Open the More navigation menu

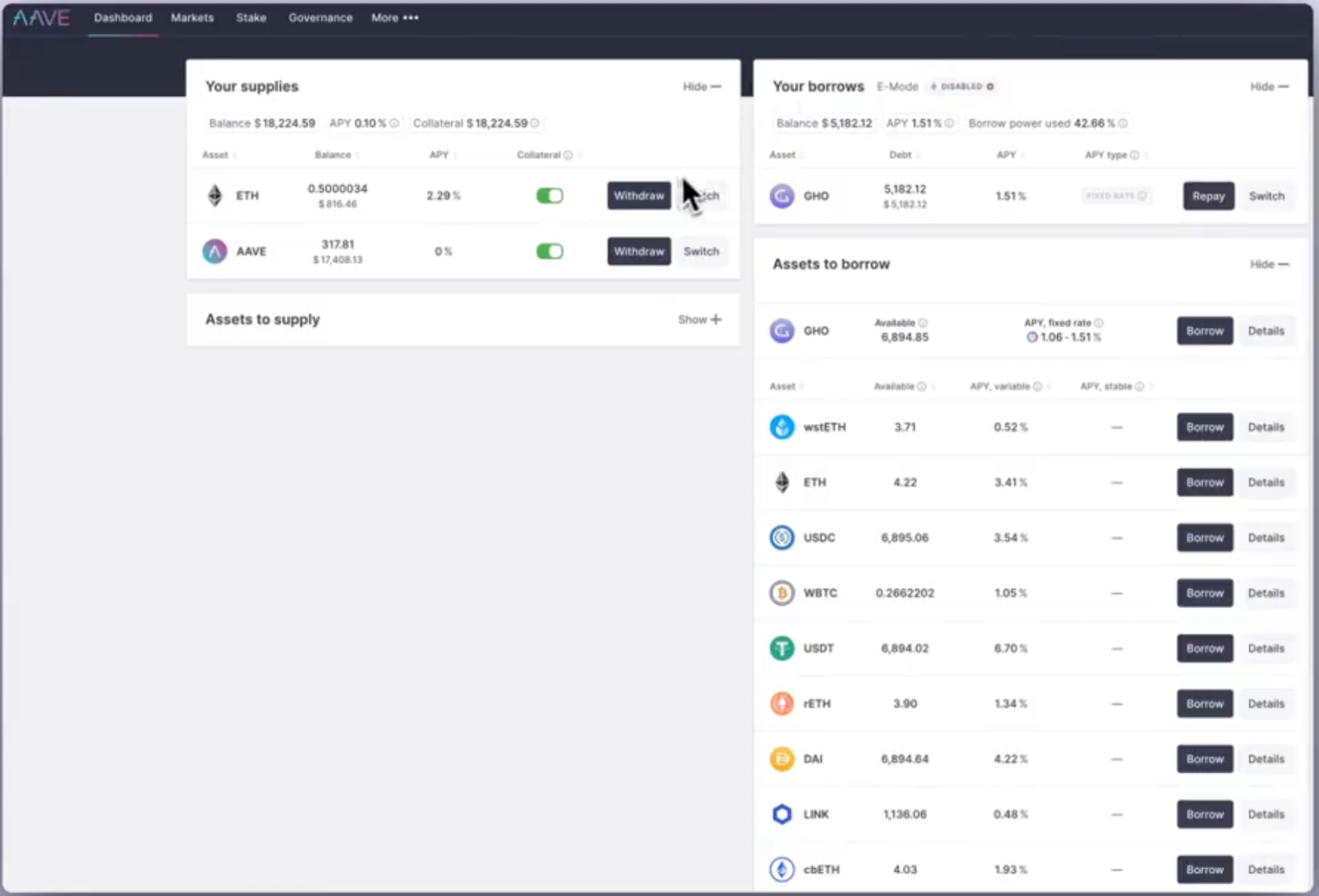(394, 18)
